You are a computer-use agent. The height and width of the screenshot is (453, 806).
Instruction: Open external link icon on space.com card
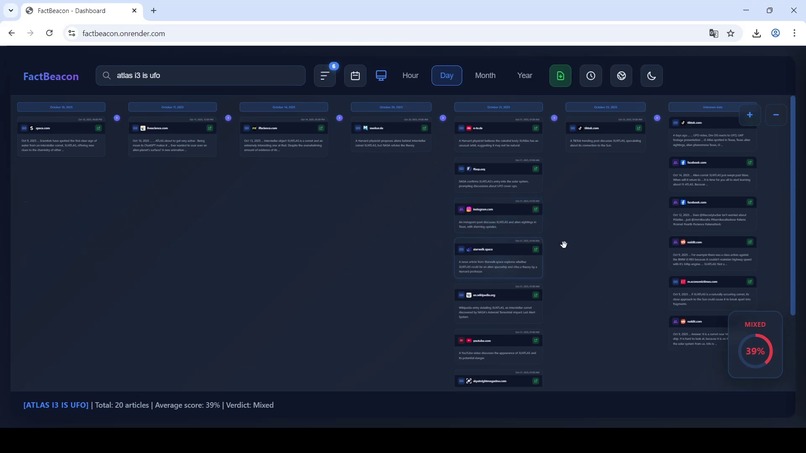(98, 128)
